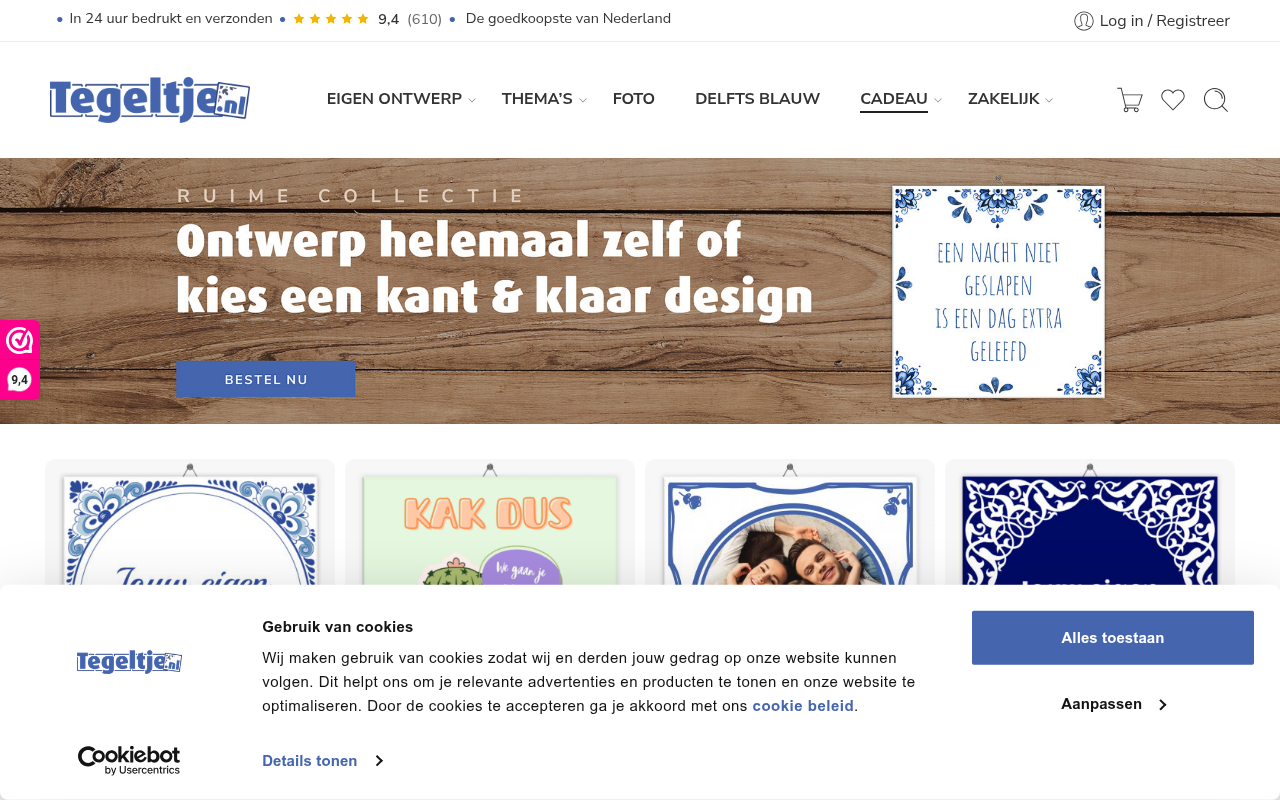Open the couple photo tile product
Screen dimensions: 1280x800
coord(790,522)
